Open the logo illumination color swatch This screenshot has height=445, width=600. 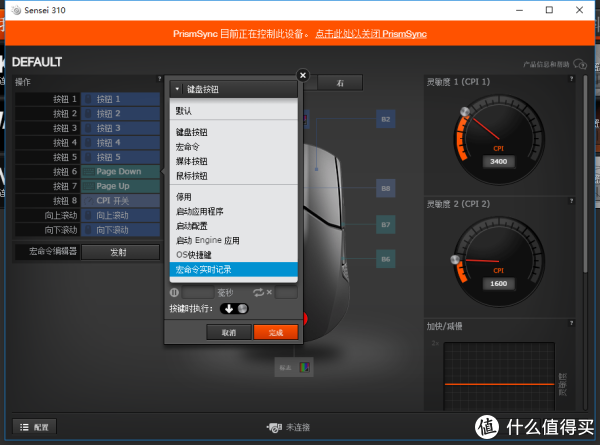click(304, 368)
